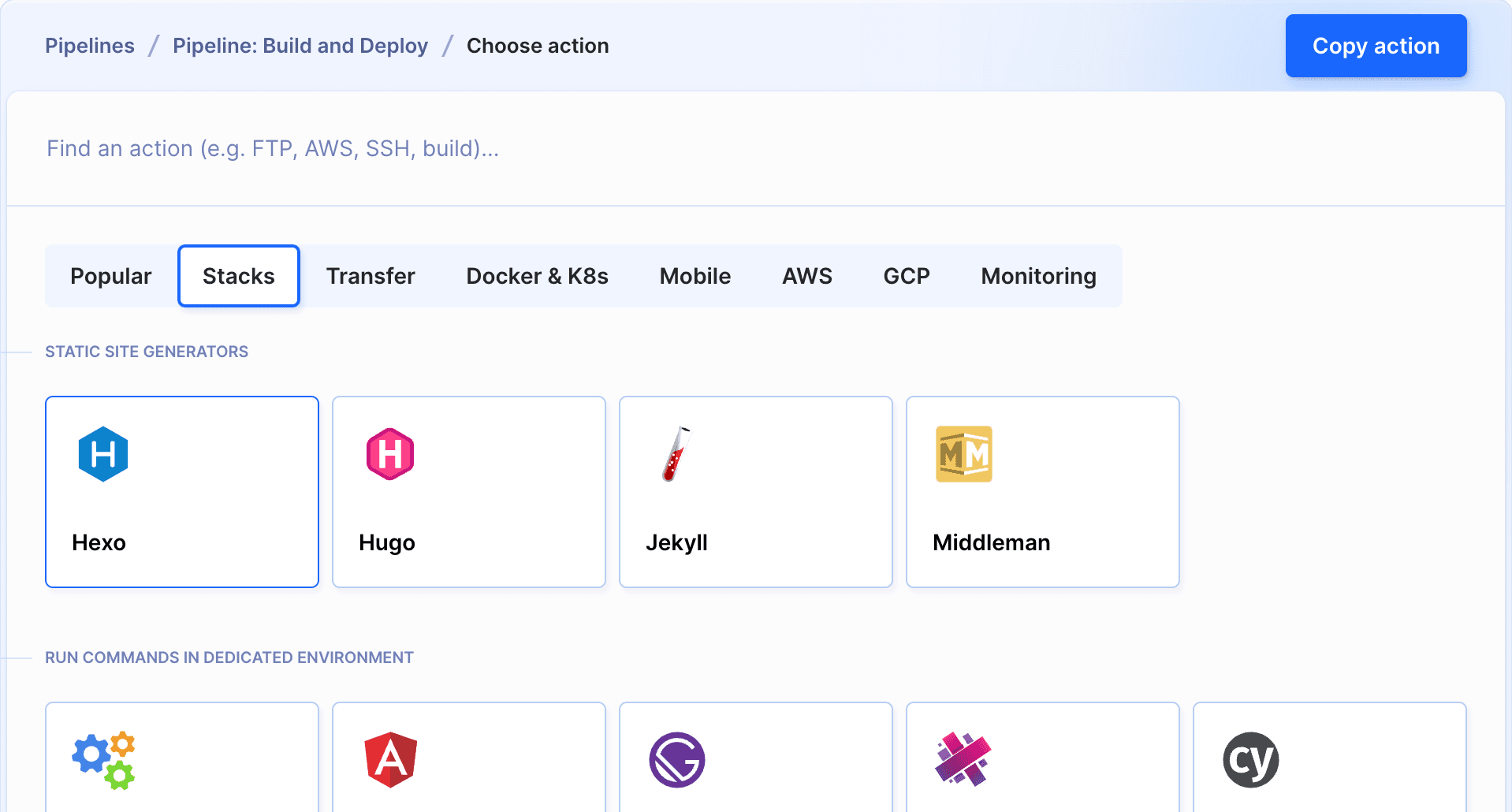Switch to the Popular tab
This screenshot has width=1512, height=812.
[x=110, y=276]
